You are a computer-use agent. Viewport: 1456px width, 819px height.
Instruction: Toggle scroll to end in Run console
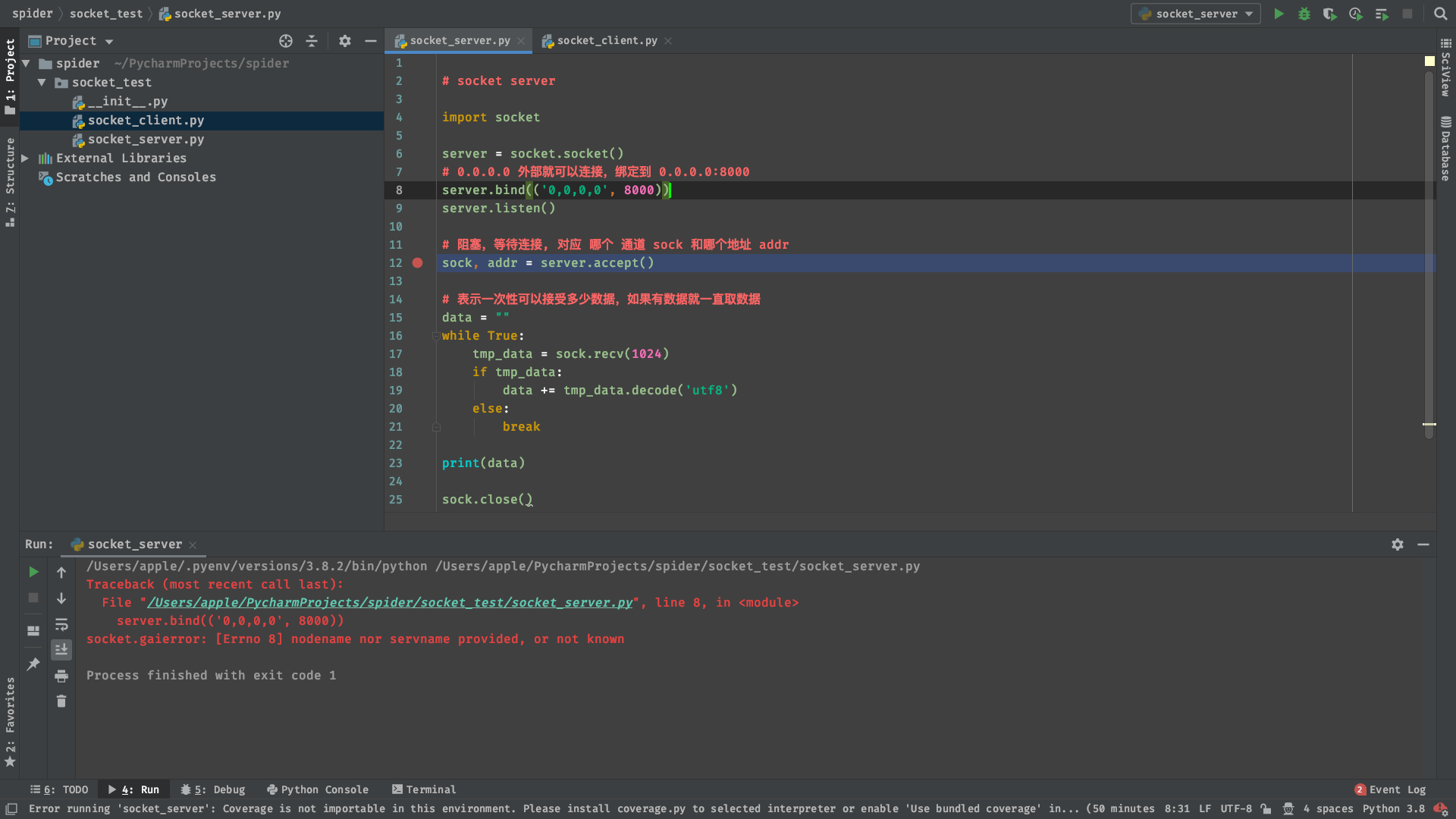(61, 650)
